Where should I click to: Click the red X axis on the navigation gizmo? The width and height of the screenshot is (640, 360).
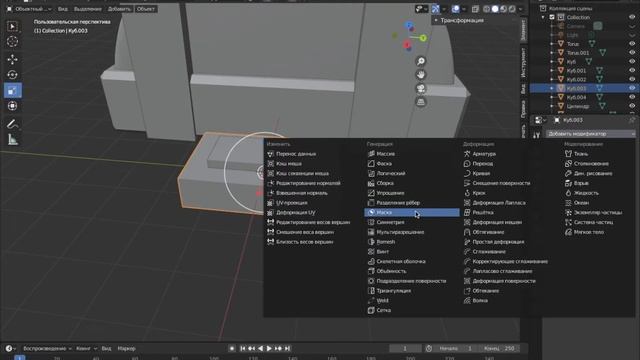(407, 44)
